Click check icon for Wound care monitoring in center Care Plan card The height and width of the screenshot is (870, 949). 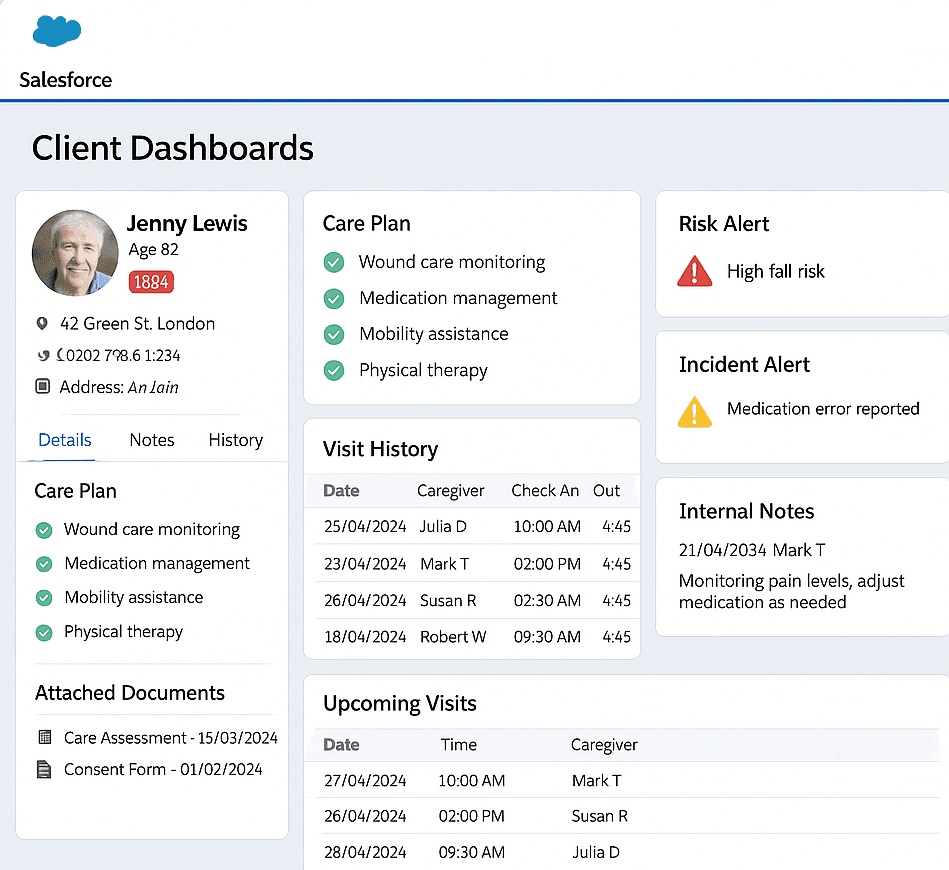[x=334, y=263]
